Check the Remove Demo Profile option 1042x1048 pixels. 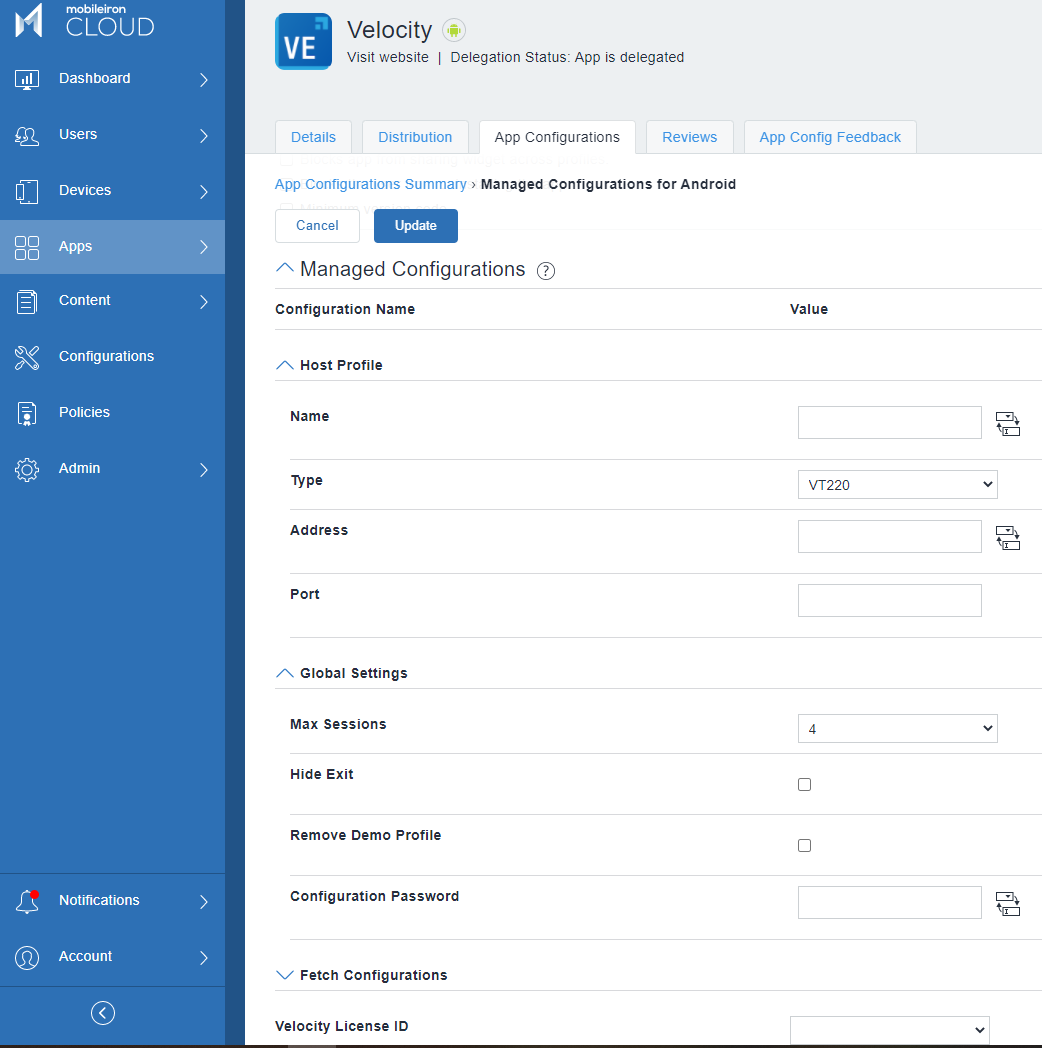tap(804, 845)
